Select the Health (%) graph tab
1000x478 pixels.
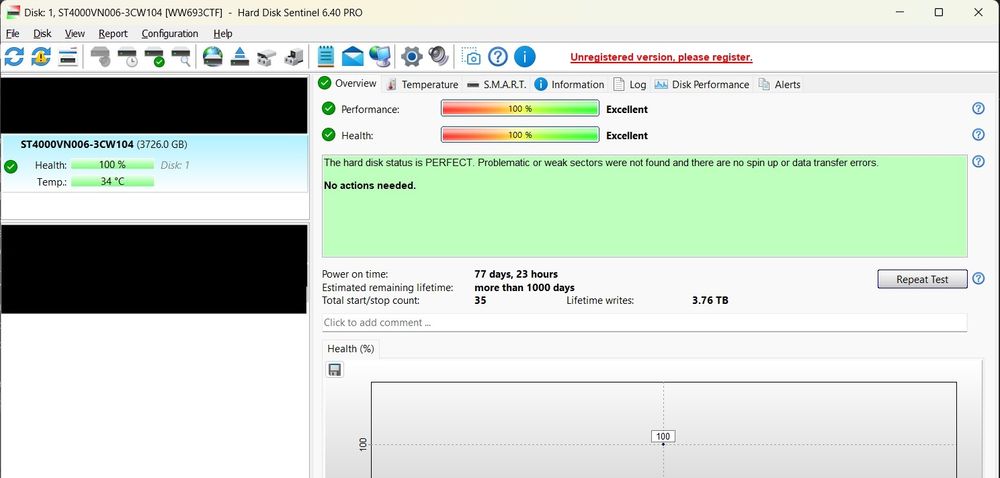(350, 349)
